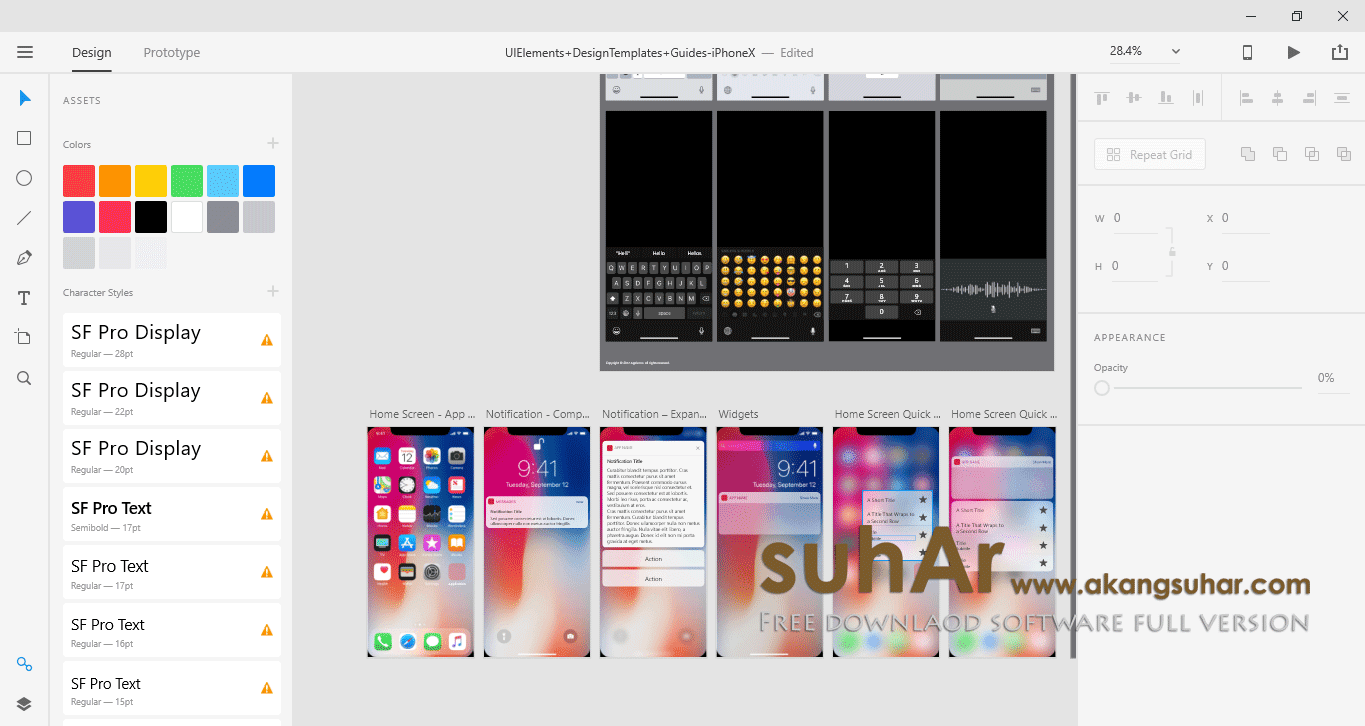Pick the black color swatch

click(x=151, y=217)
